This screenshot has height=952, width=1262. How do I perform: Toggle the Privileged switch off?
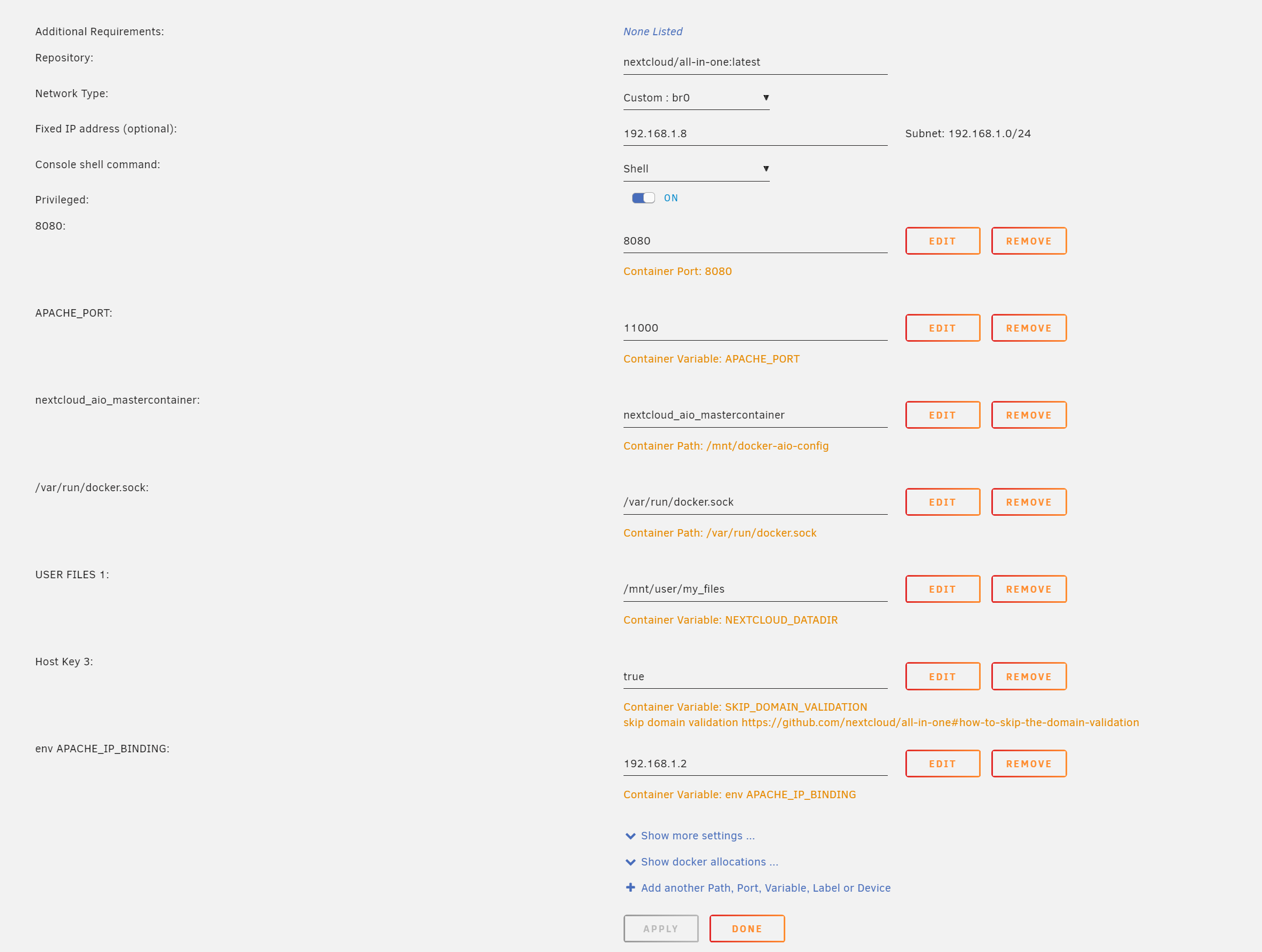tap(643, 198)
